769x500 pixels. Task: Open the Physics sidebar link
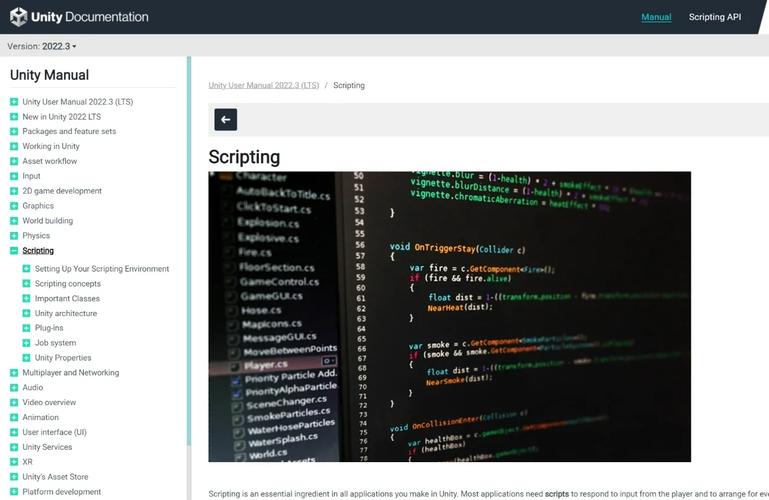[36, 236]
